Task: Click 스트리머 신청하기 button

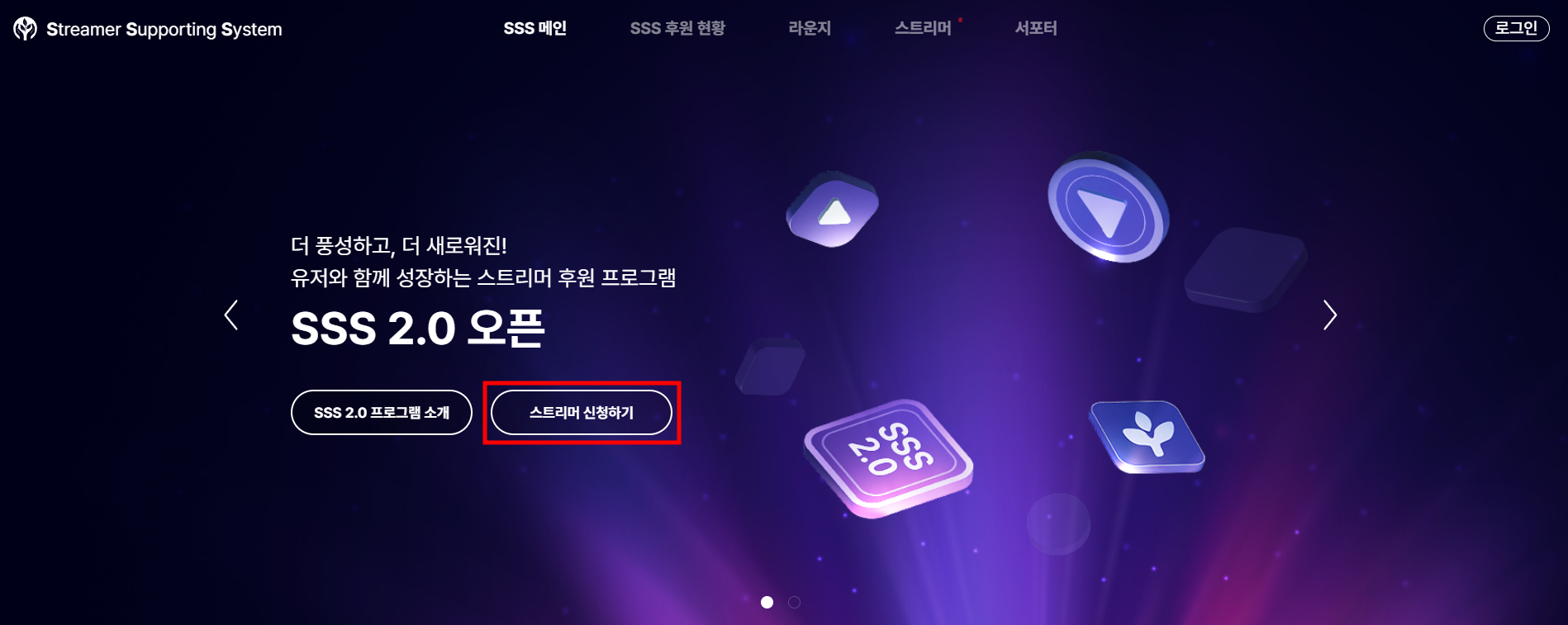Action: 582,412
